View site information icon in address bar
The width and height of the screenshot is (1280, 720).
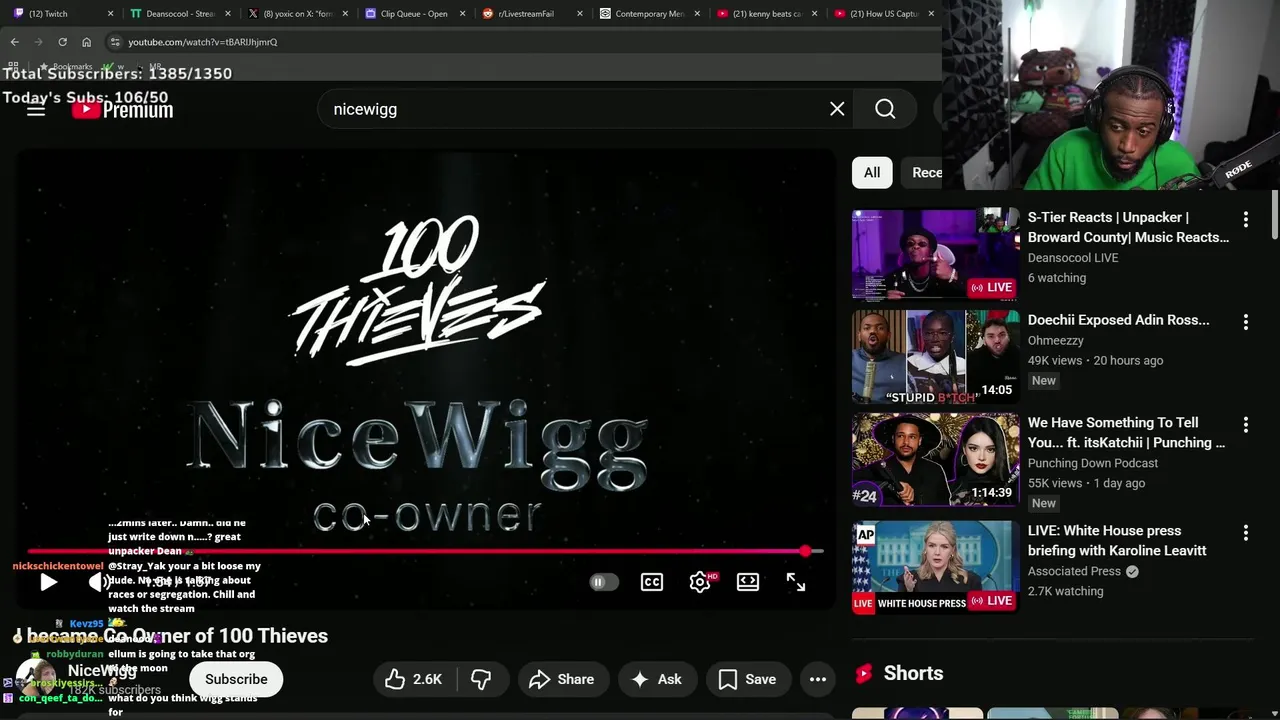pyautogui.click(x=116, y=42)
